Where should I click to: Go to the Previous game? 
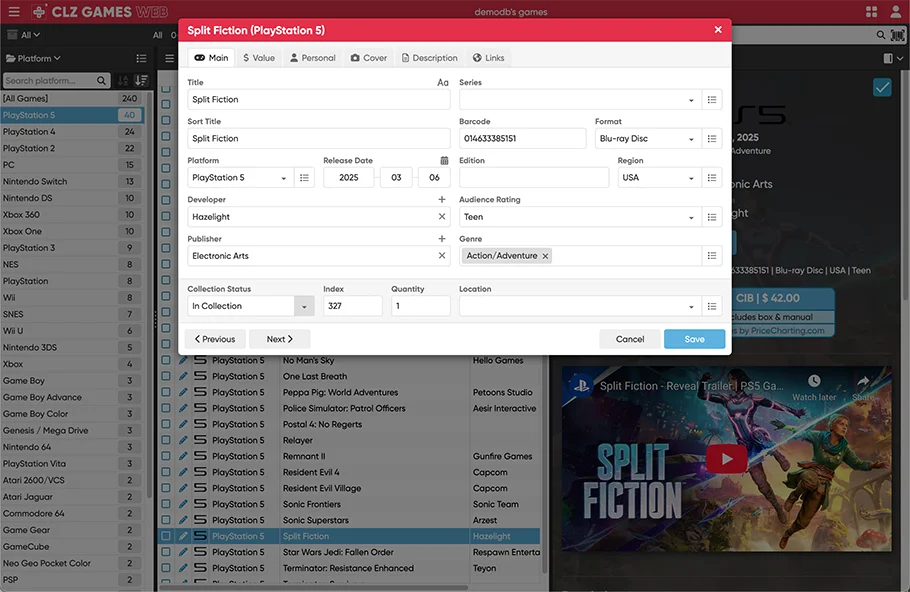coord(215,339)
